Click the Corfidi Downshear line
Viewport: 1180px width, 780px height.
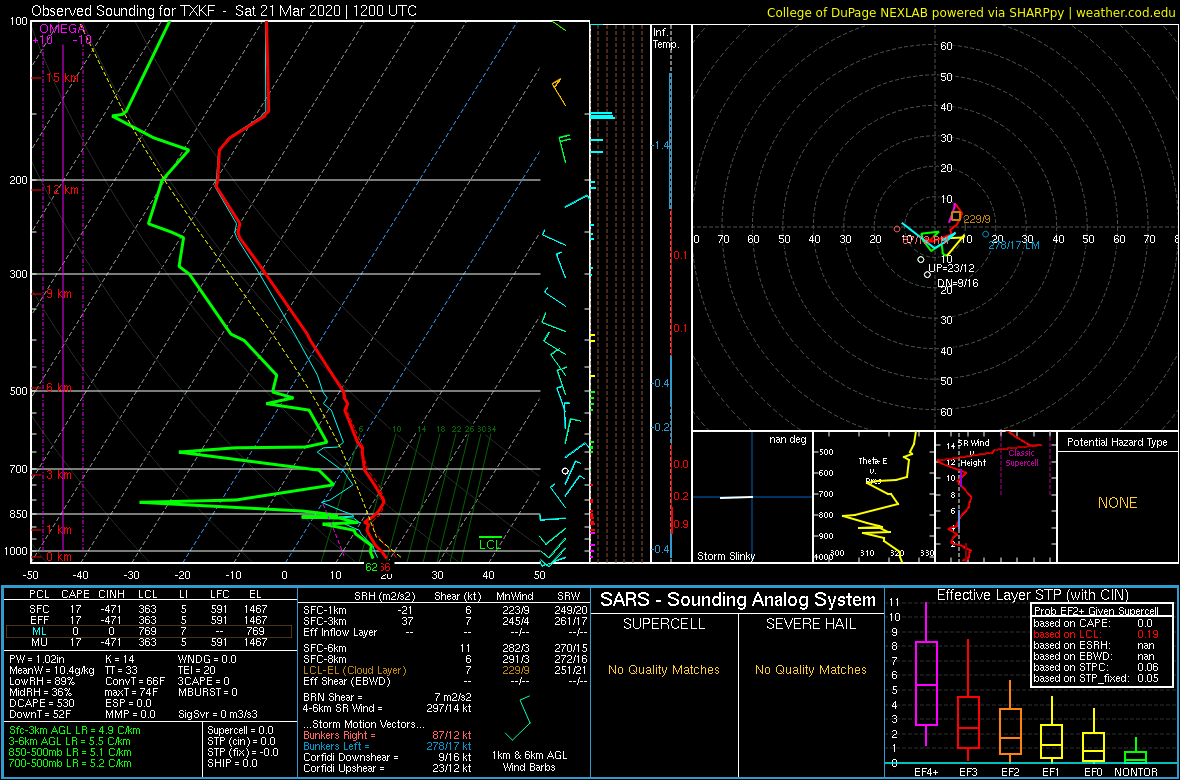pos(388,757)
